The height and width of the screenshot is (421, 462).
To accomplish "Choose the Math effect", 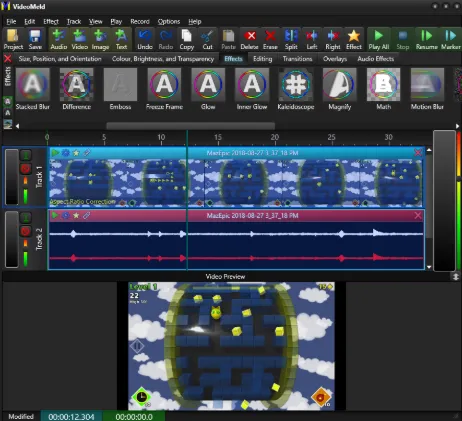I will (x=384, y=89).
